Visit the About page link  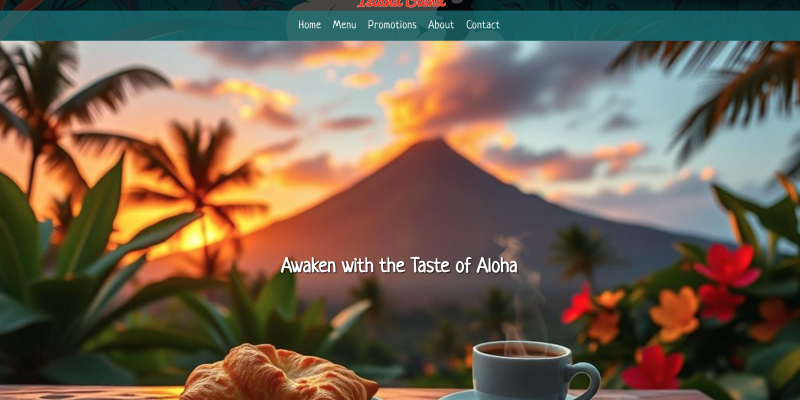[441, 24]
